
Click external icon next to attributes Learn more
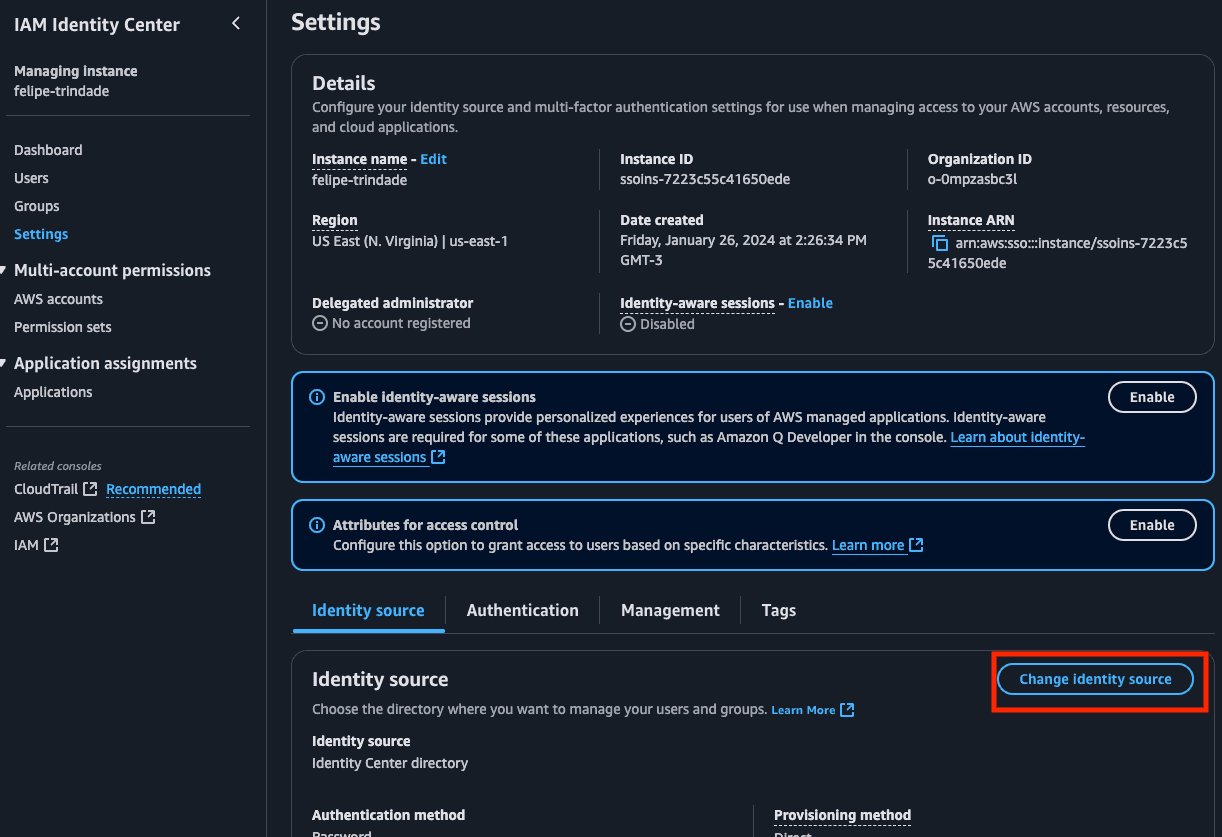point(916,545)
